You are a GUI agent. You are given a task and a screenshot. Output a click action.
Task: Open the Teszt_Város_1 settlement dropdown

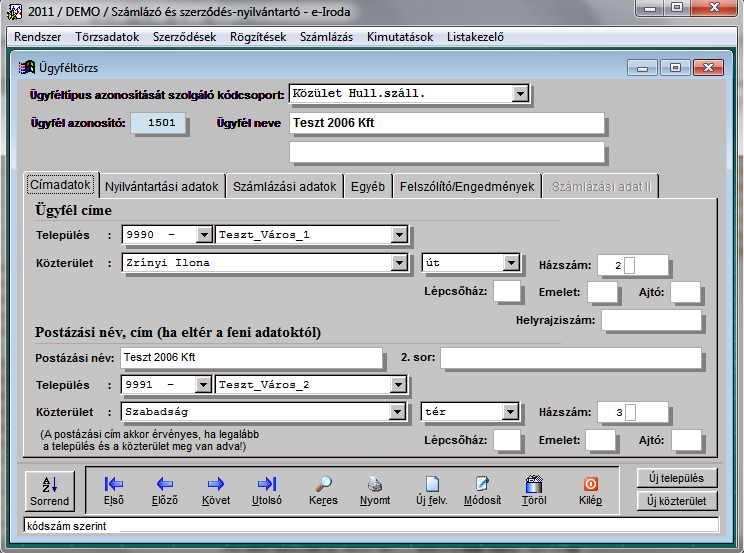tap(399, 235)
